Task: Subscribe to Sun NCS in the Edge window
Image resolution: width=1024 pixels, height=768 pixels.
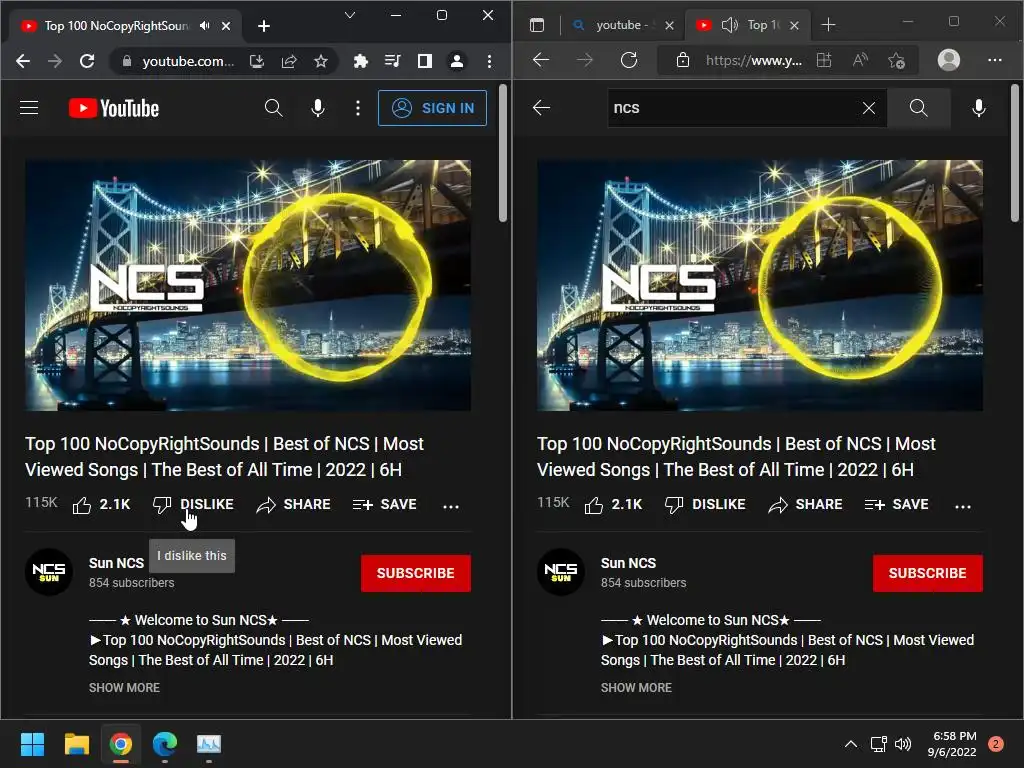Action: (927, 573)
